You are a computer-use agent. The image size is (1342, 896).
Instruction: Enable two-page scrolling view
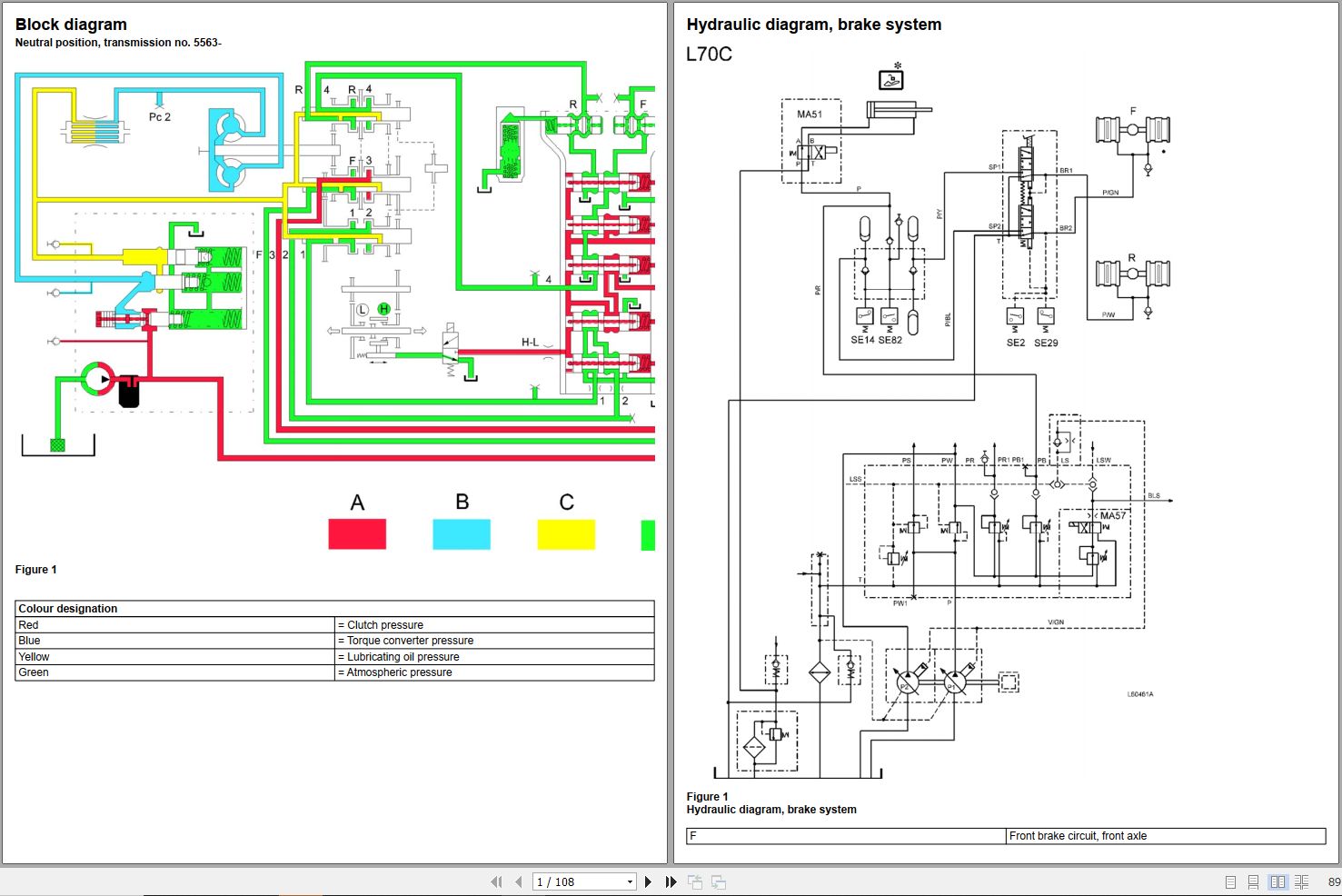click(x=1302, y=881)
